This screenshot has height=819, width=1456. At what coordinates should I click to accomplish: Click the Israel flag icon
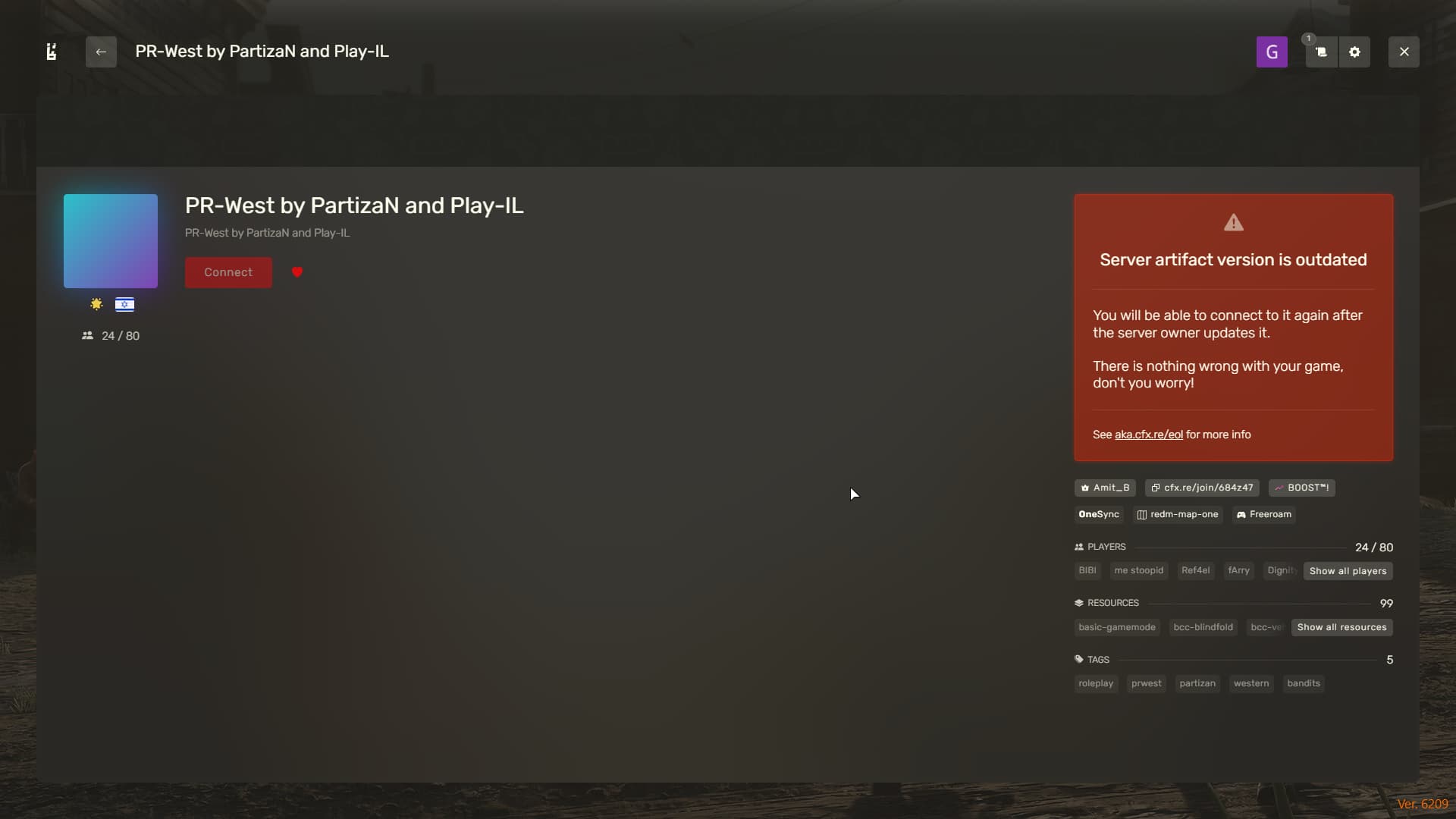click(x=124, y=304)
